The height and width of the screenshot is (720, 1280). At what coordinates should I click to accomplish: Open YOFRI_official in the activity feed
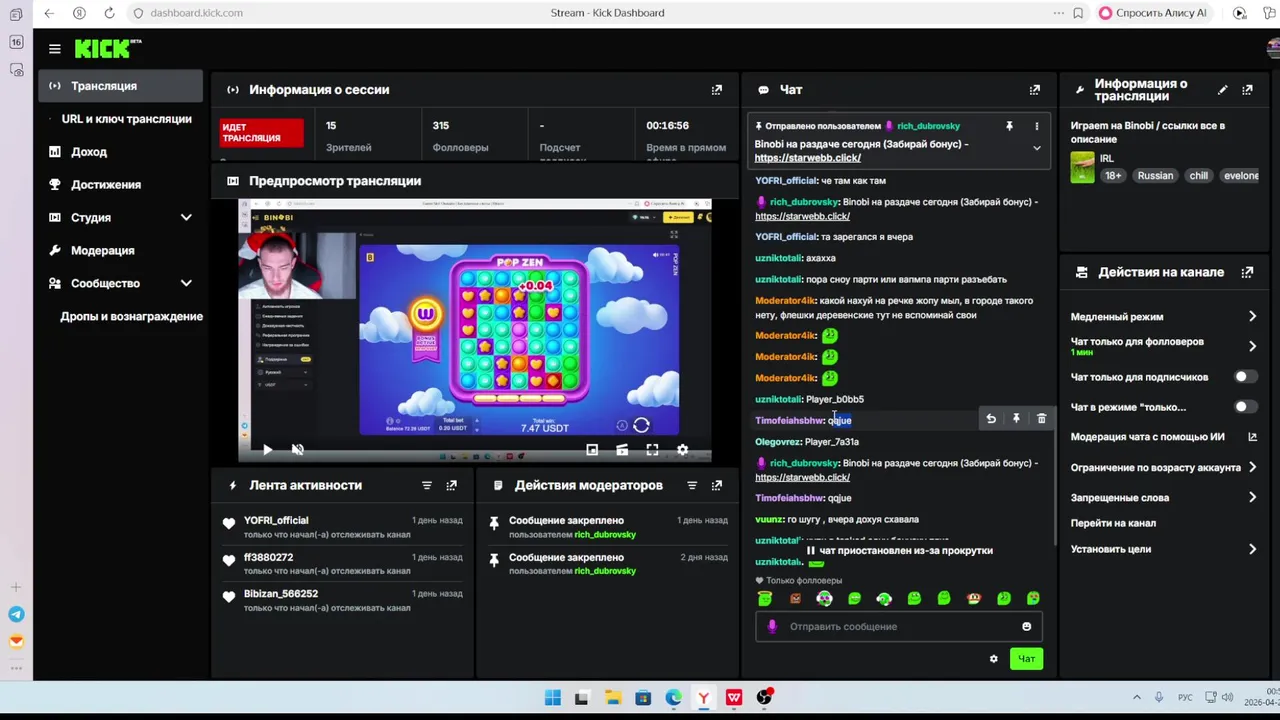pos(276,520)
